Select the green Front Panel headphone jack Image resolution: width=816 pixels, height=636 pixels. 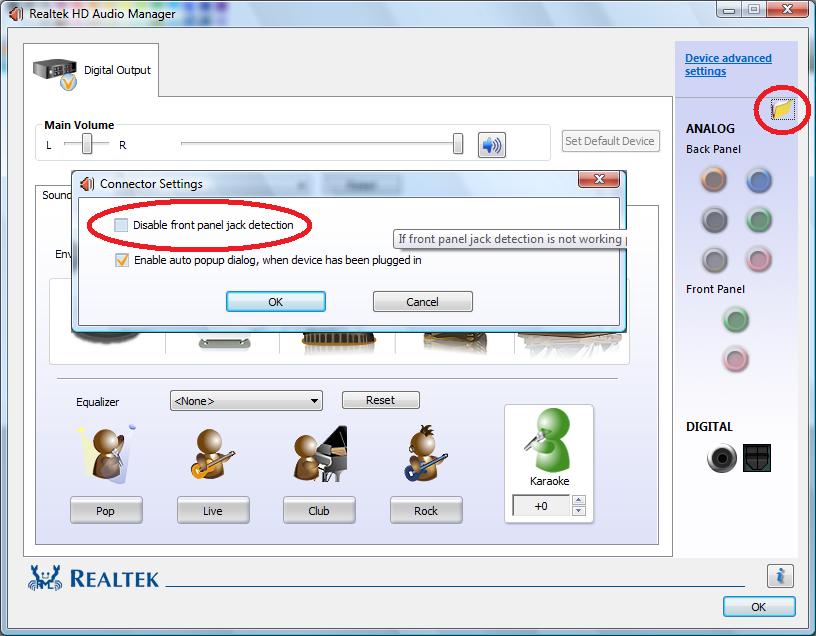click(x=736, y=320)
